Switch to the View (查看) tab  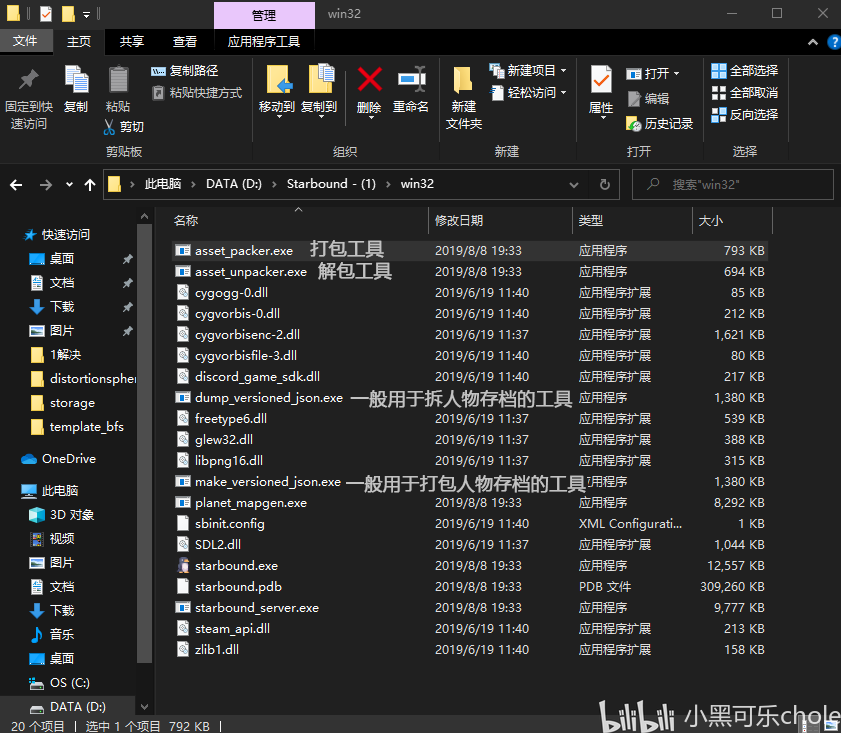185,41
